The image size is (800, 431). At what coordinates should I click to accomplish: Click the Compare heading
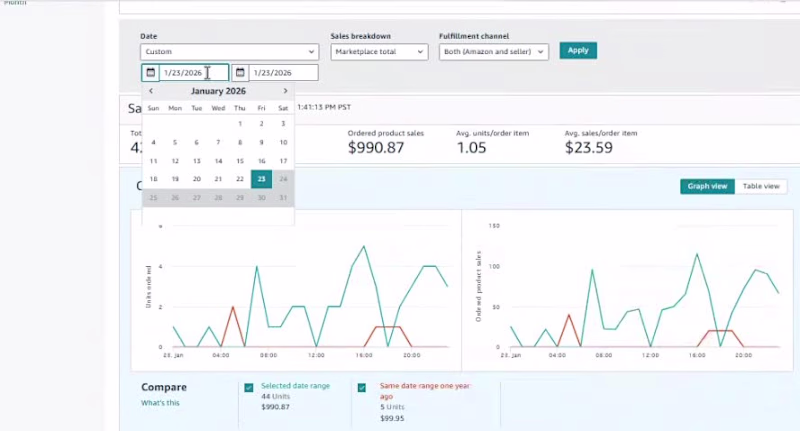coord(164,387)
